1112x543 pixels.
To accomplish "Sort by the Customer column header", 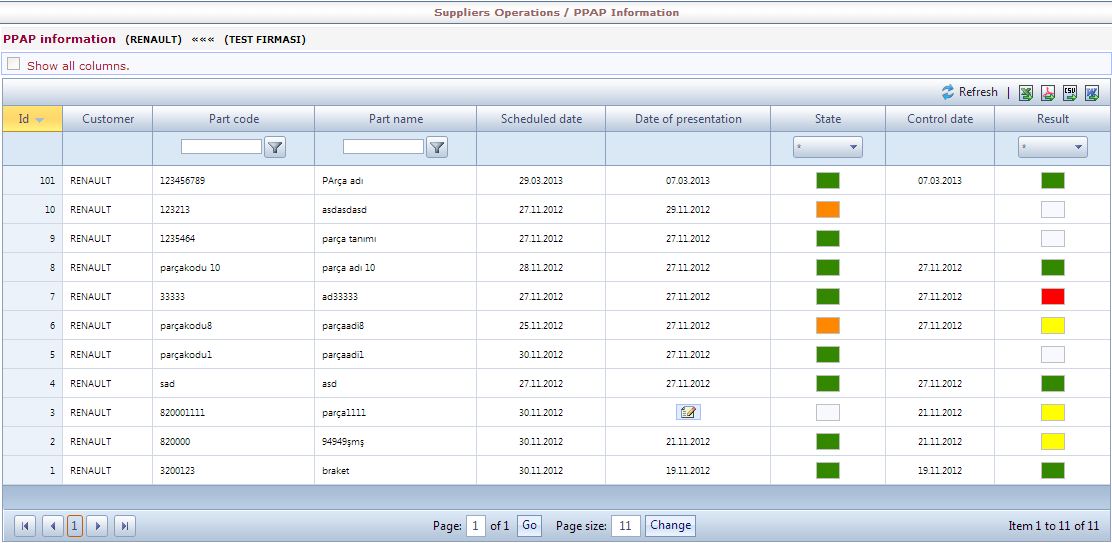I will click(108, 119).
